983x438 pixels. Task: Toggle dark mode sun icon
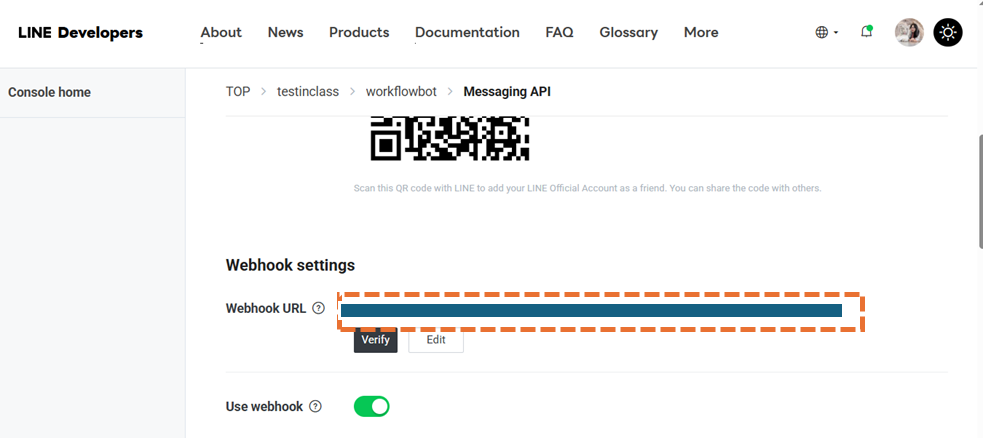coord(948,32)
